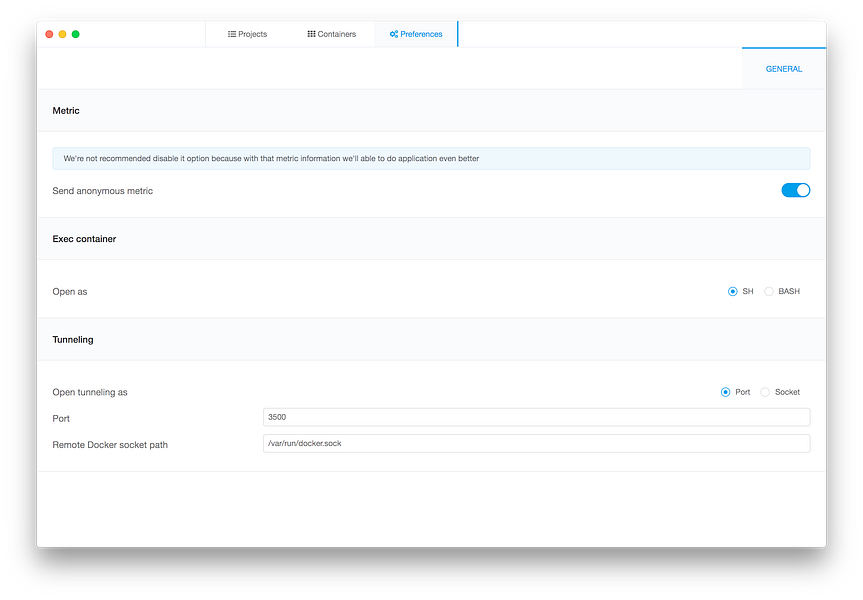The width and height of the screenshot is (863, 600).
Task: Choose Socket for tunneling
Action: (x=765, y=392)
